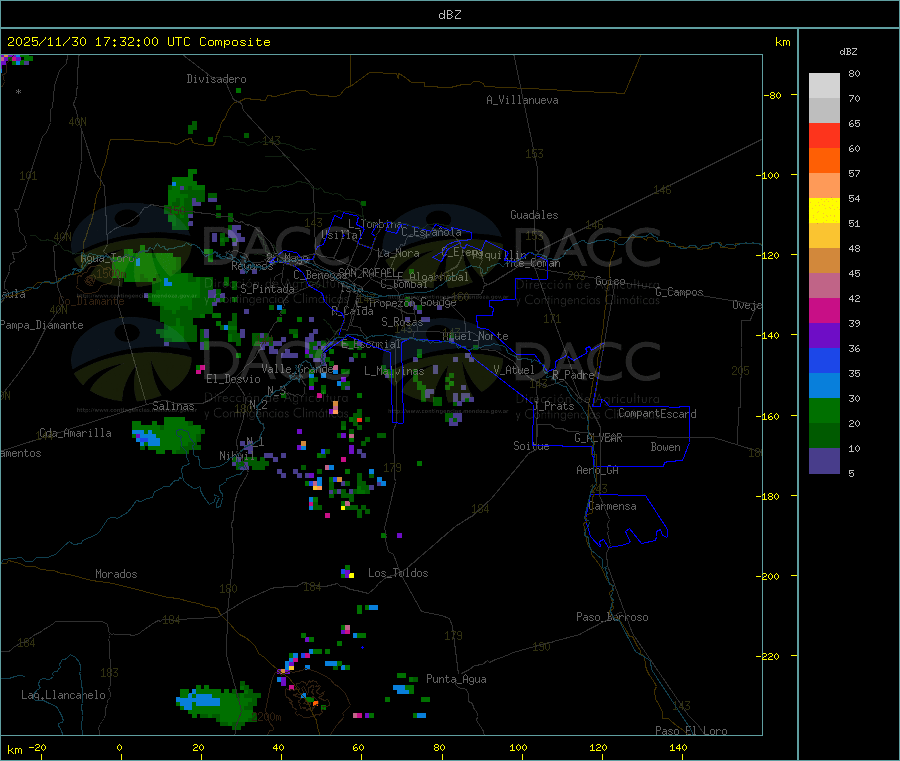Pick the light gray 70-80 dBZ legend swatch
The width and height of the screenshot is (900, 761).
point(824,86)
